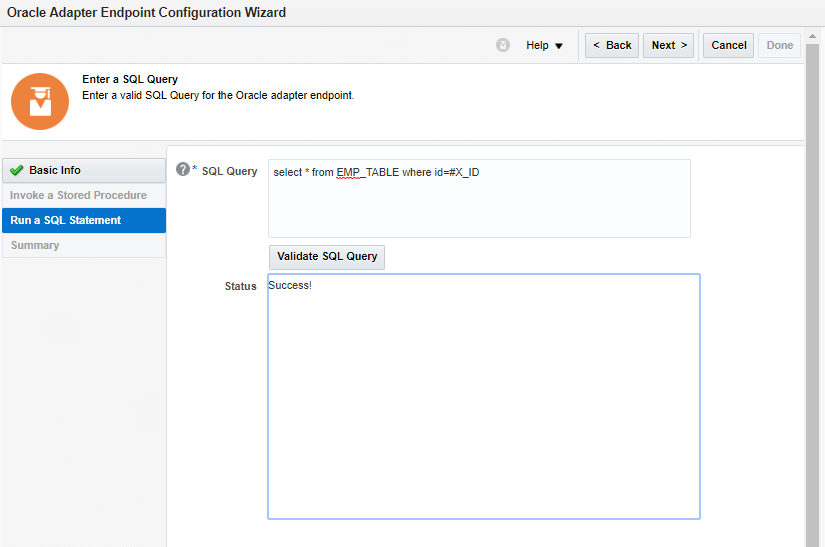825x547 pixels.
Task: Click the disabled Done button
Action: 780,45
